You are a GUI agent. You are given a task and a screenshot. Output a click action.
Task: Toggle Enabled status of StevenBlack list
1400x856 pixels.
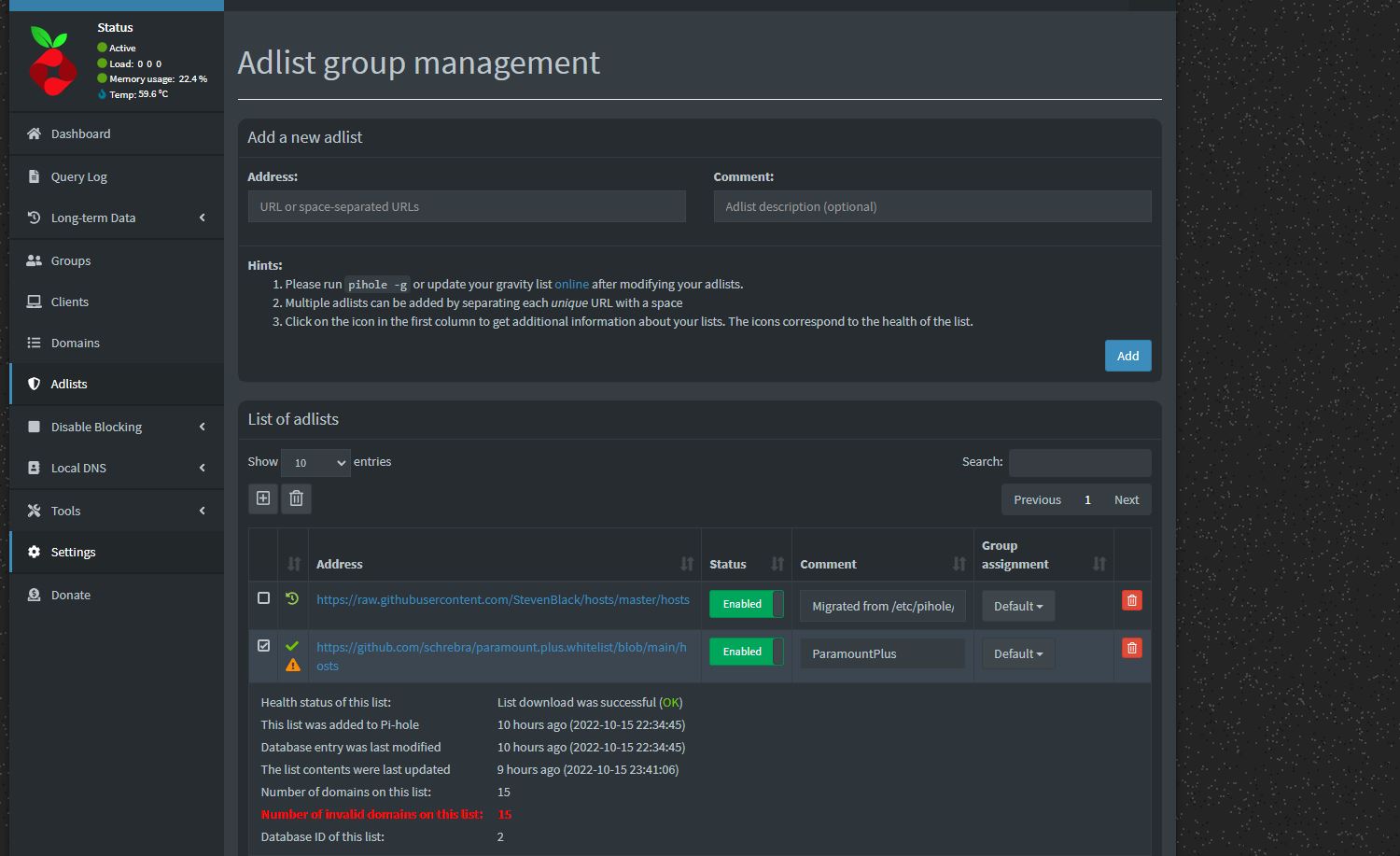click(x=747, y=604)
